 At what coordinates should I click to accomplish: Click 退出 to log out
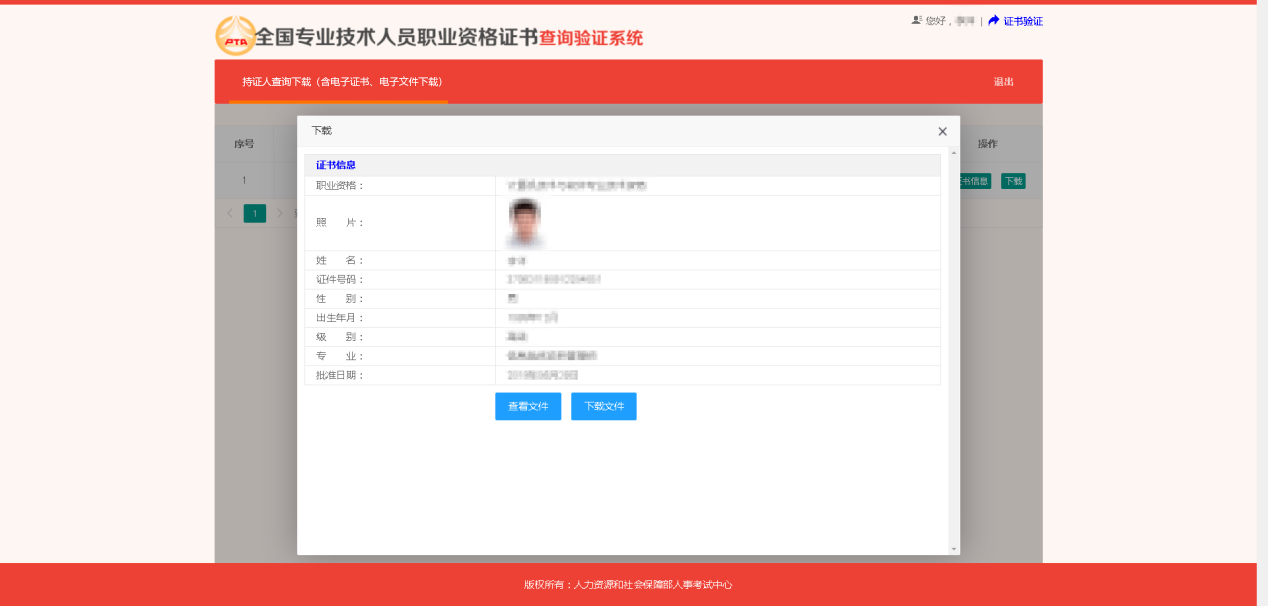point(1003,82)
